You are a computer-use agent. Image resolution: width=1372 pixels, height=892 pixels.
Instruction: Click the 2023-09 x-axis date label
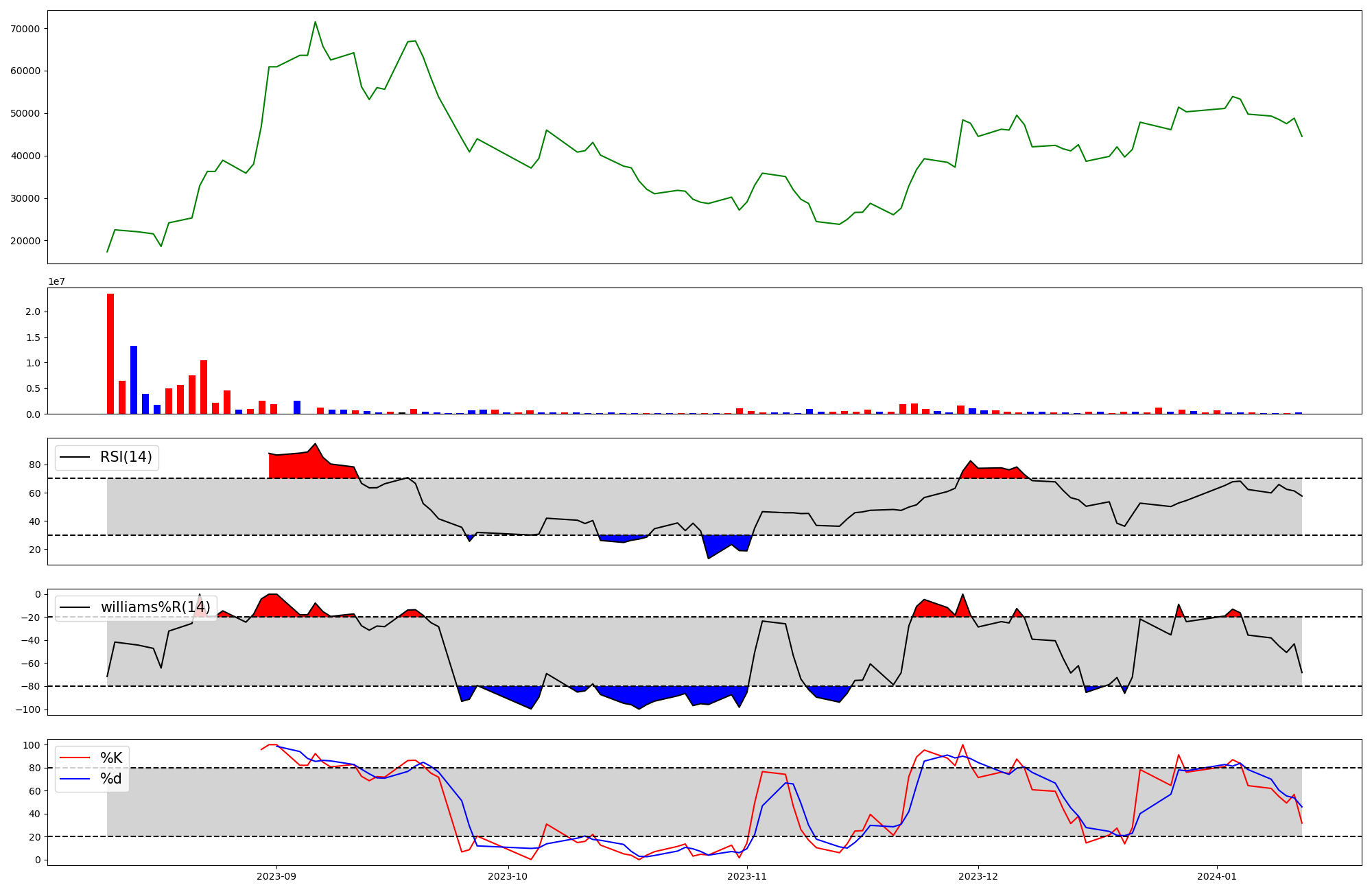(x=276, y=876)
